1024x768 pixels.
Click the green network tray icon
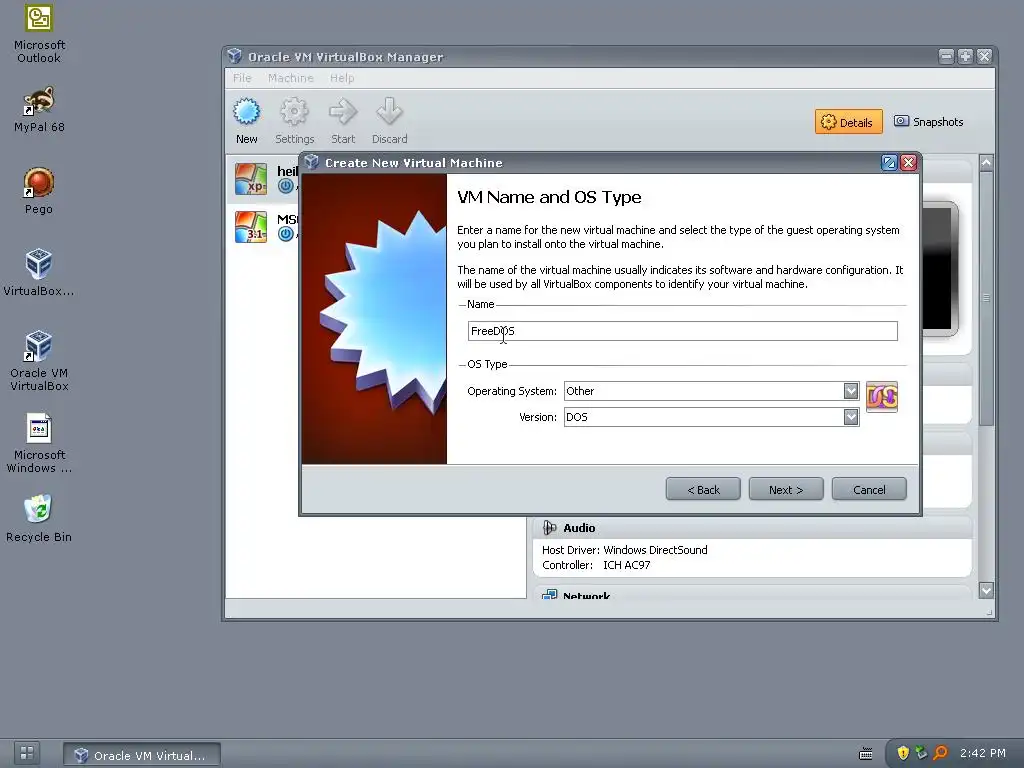coord(921,753)
